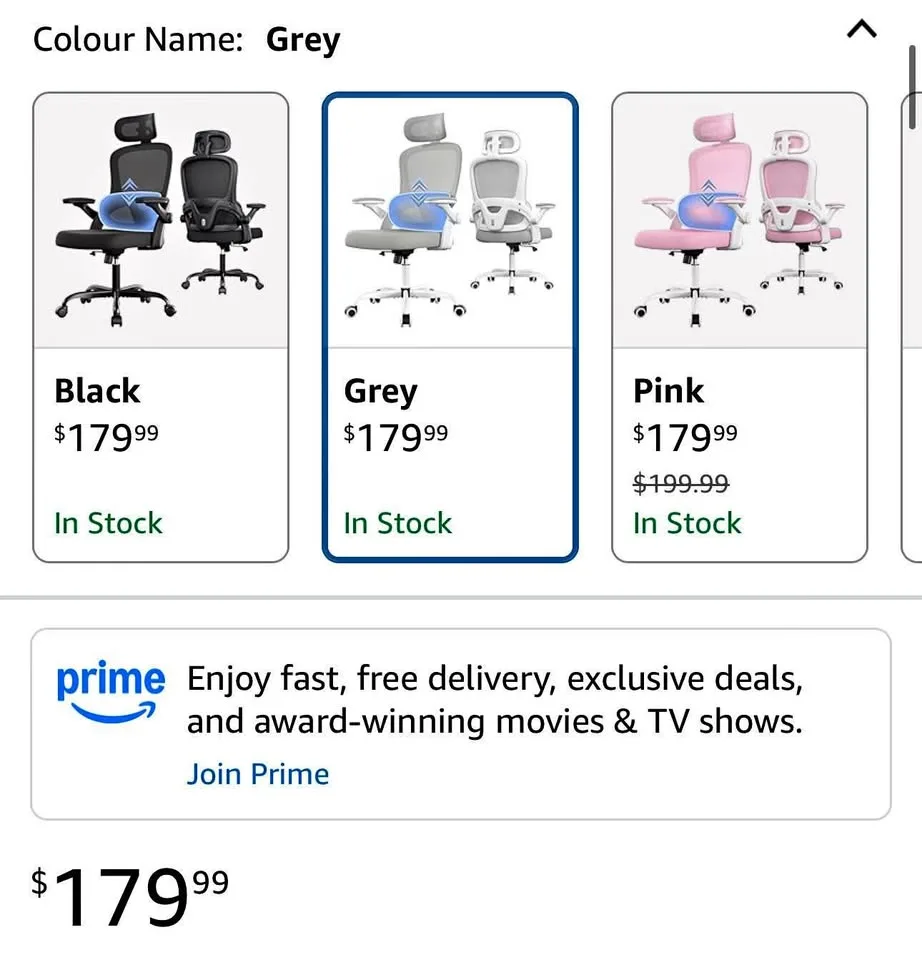Click the crossed-out $199.99 list price
This screenshot has height=960, width=922.
(x=681, y=484)
